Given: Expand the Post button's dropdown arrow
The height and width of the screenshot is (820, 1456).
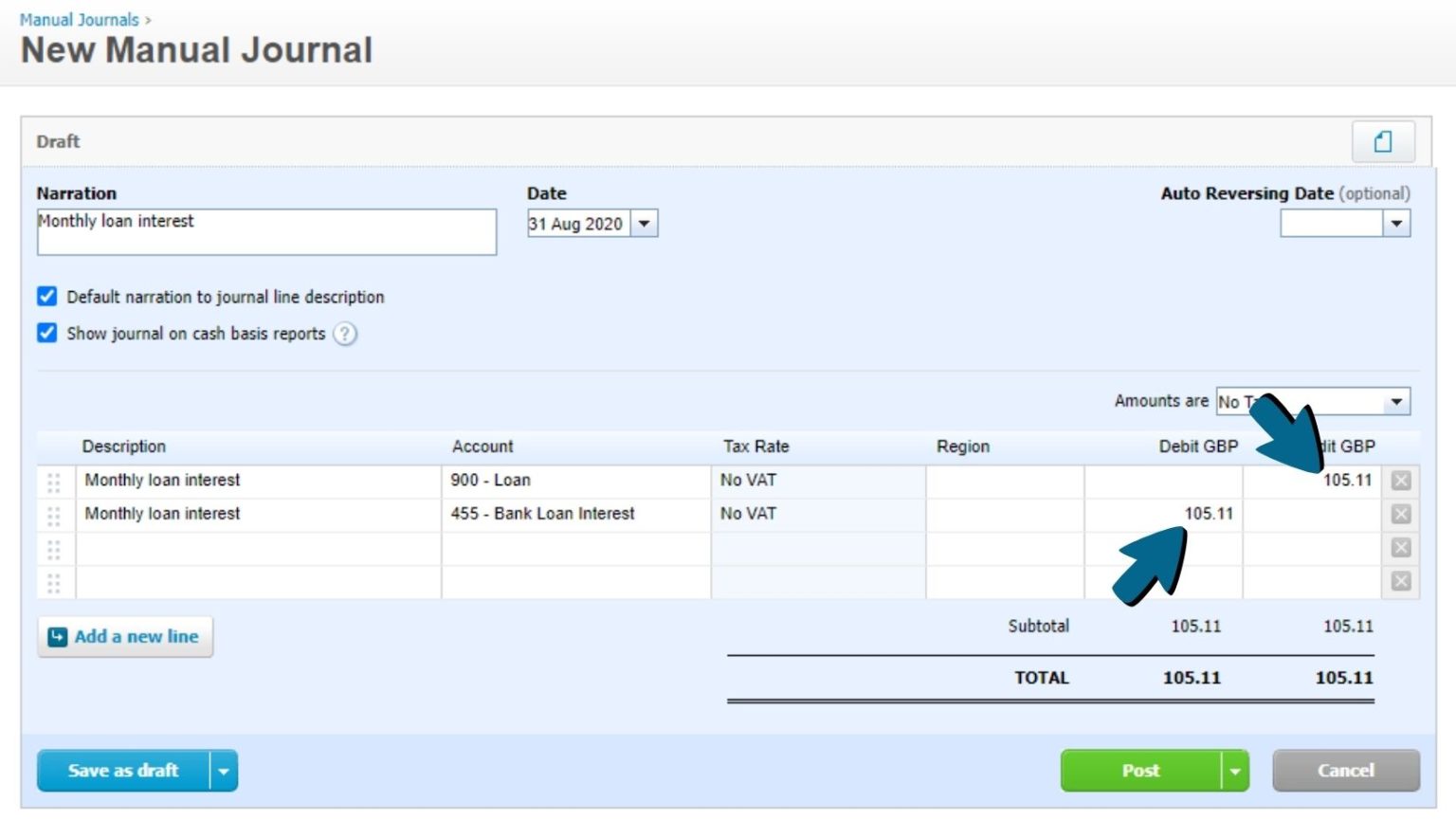Looking at the screenshot, I should [x=1235, y=770].
